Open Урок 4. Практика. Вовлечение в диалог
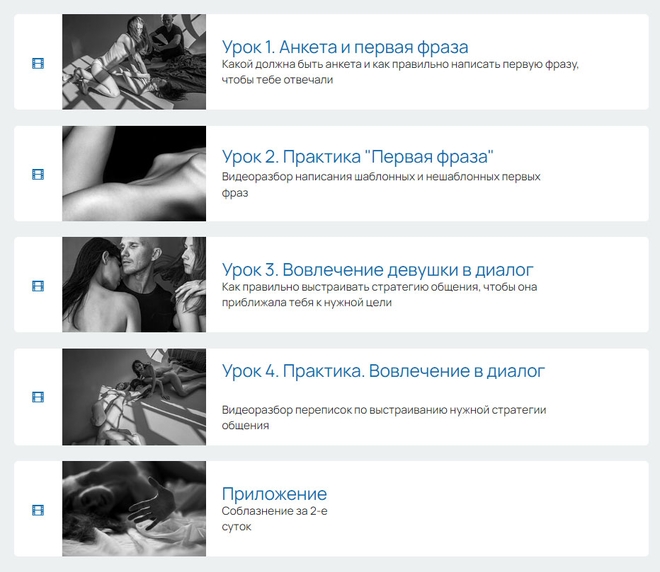Screen dimensions: 660x572 click(x=383, y=371)
